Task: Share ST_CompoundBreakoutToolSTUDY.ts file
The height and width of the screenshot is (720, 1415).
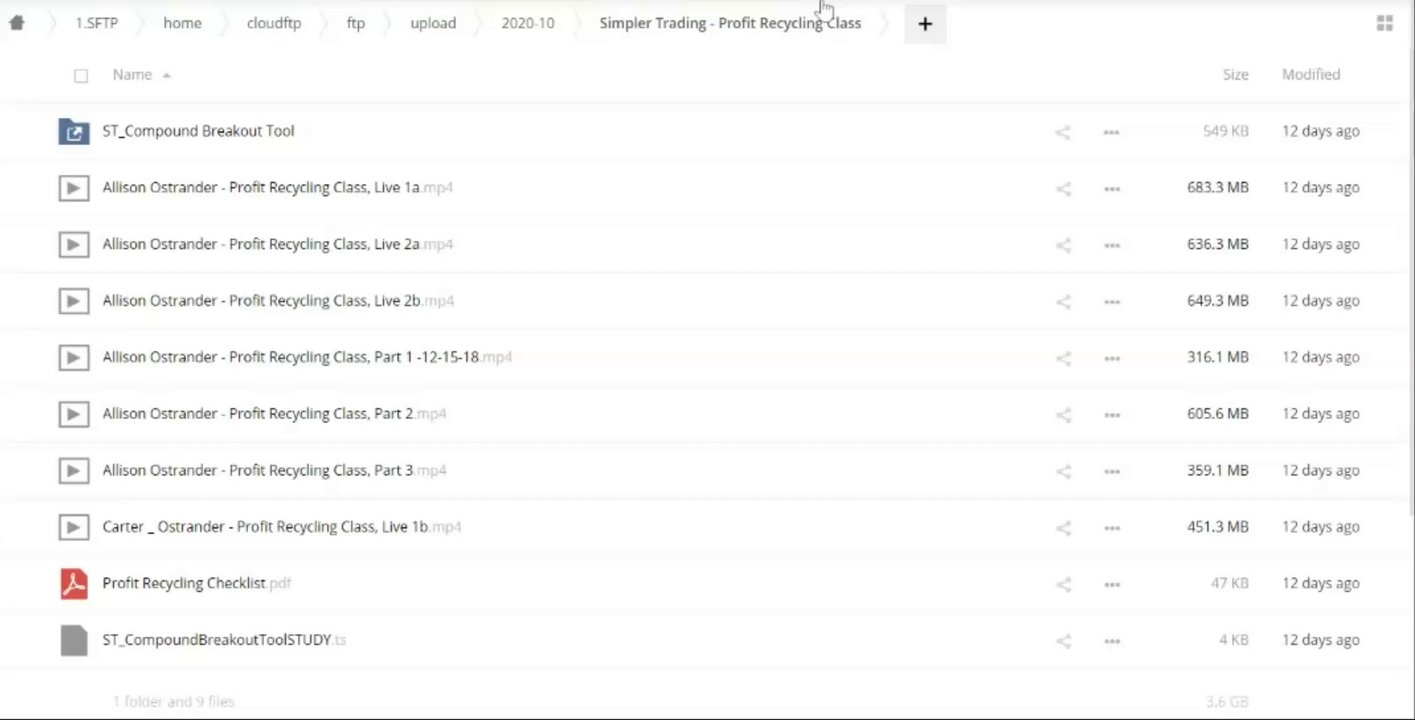Action: (1063, 641)
